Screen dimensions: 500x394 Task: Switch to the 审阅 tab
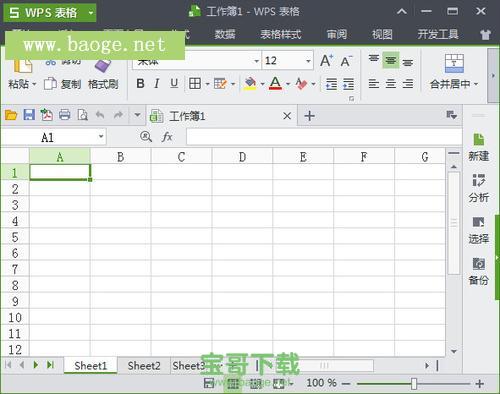[x=337, y=34]
